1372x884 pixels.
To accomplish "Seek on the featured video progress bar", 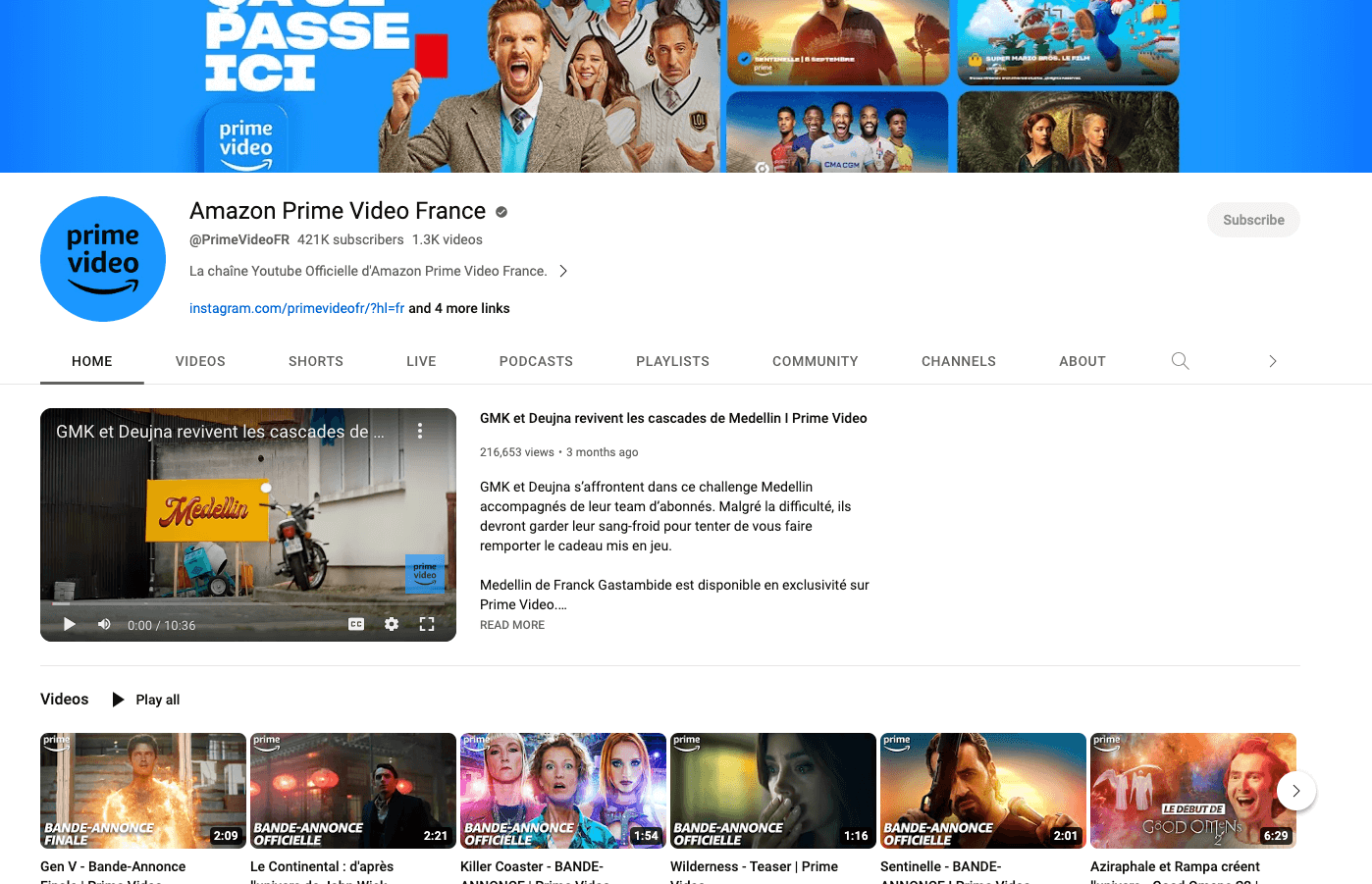I will pyautogui.click(x=248, y=602).
